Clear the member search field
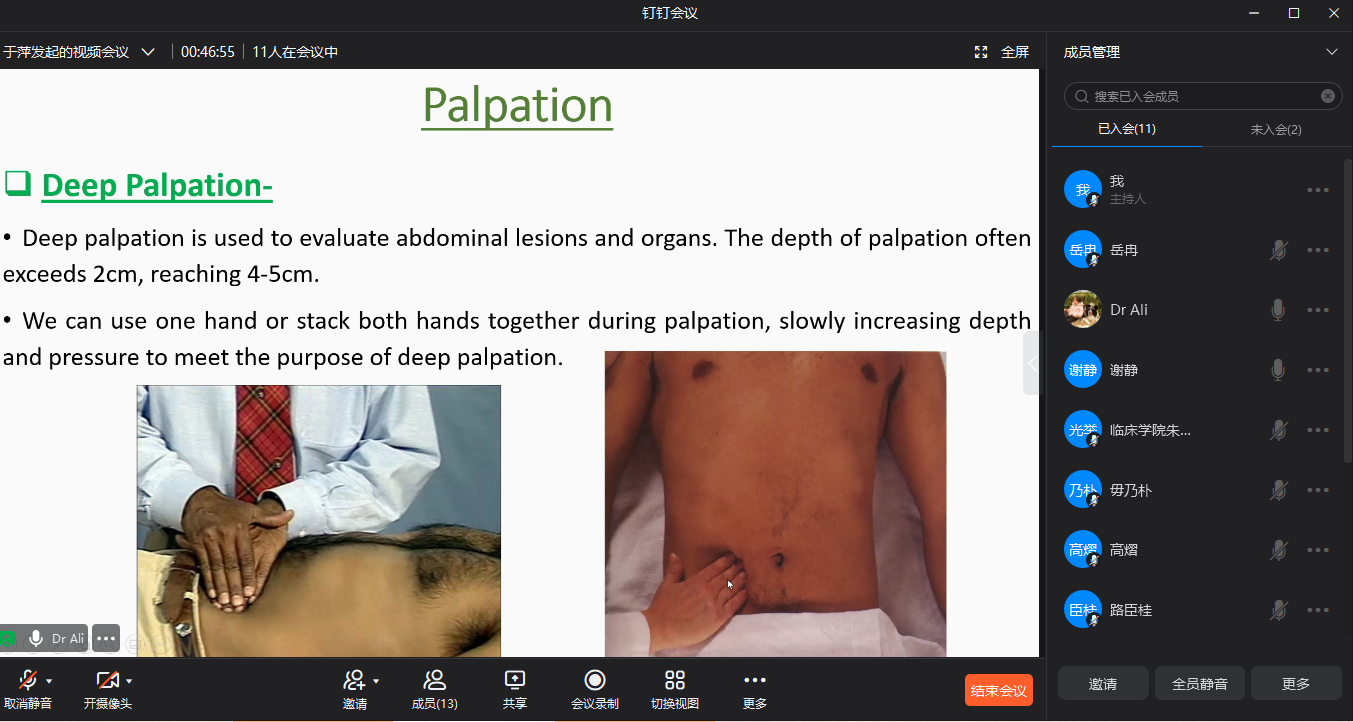The height and width of the screenshot is (722, 1353). click(x=1328, y=96)
